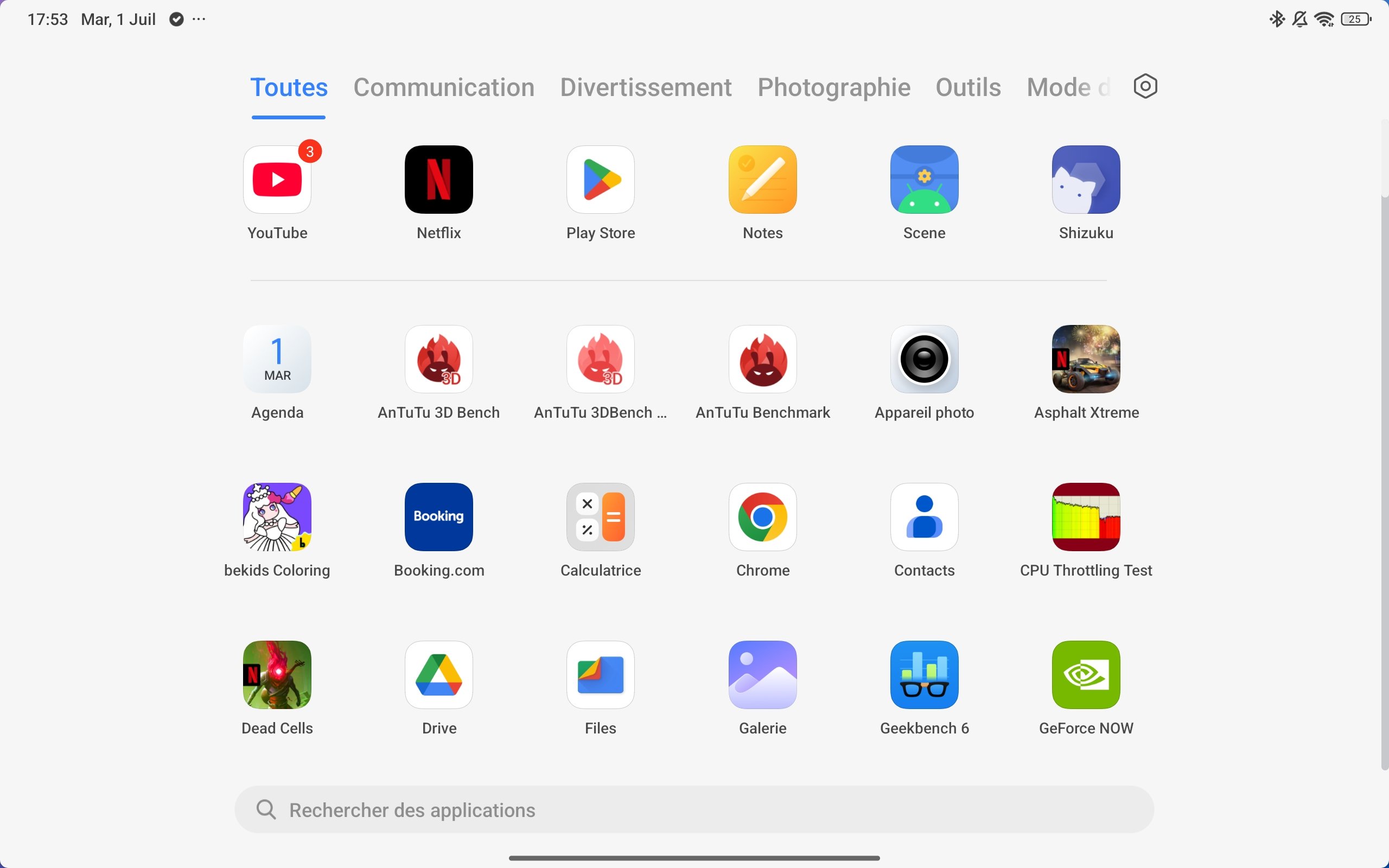Image resolution: width=1389 pixels, height=868 pixels.
Task: Open the Outils category tab
Action: (x=968, y=88)
